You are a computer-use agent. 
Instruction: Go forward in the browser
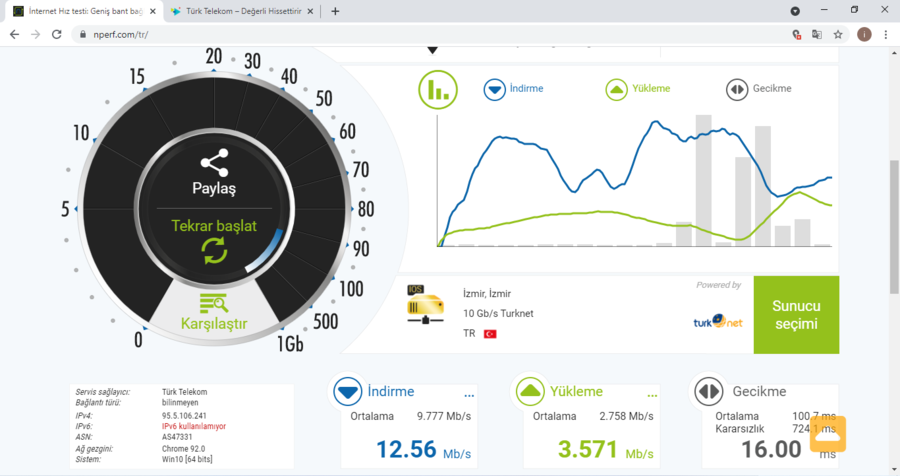click(x=36, y=34)
